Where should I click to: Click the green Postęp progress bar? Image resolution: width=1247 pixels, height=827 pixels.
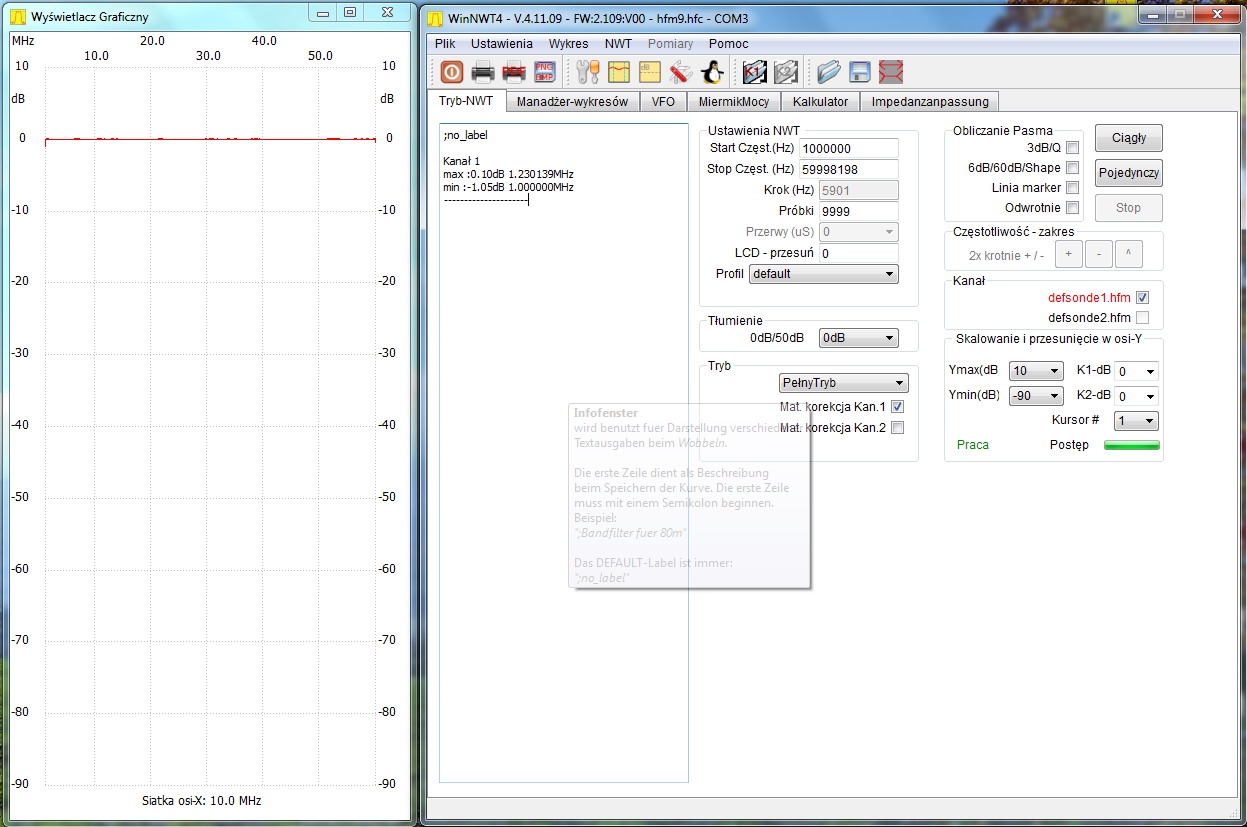tap(1131, 445)
